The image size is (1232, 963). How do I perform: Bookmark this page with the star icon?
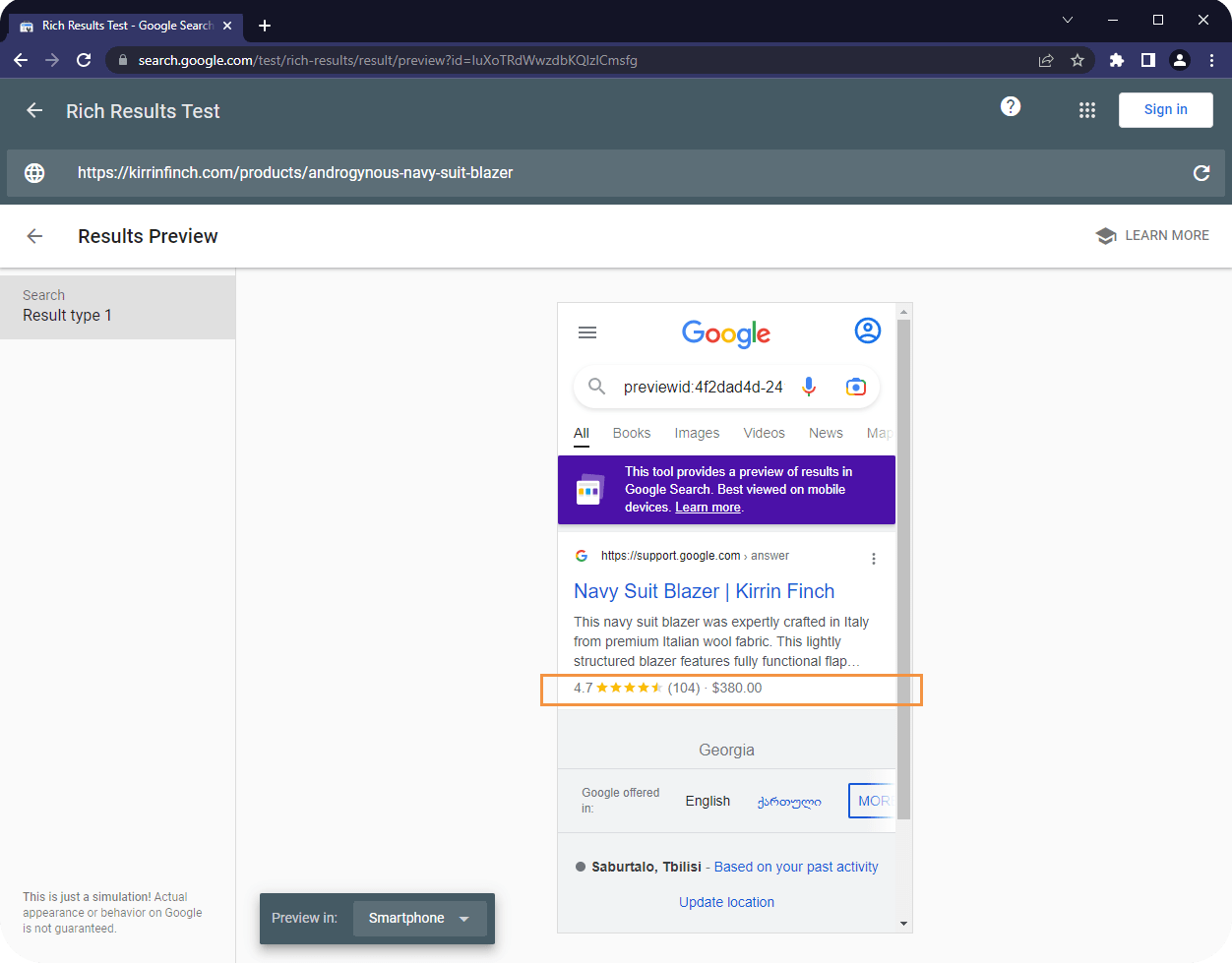click(x=1078, y=60)
